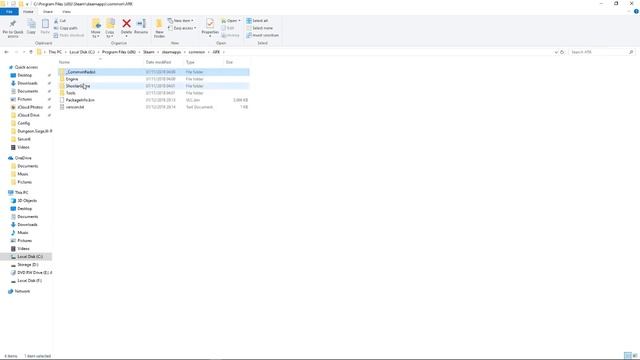Switch to details view in status bar
Image resolution: width=640 pixels, height=360 pixels.
628,356
